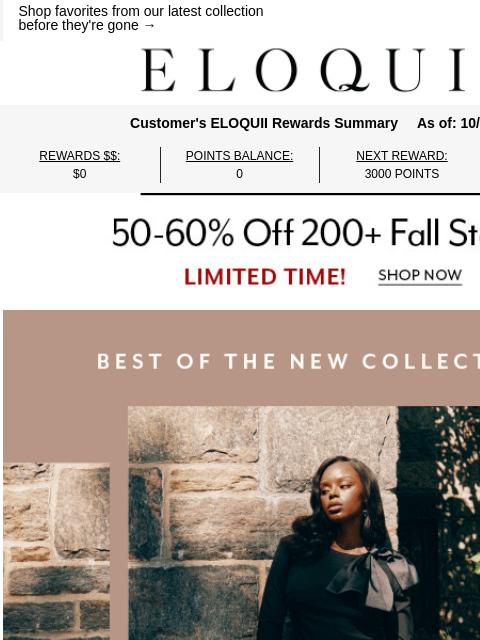
Task: Click the $0 rewards dollar amount
Action: coord(80,174)
